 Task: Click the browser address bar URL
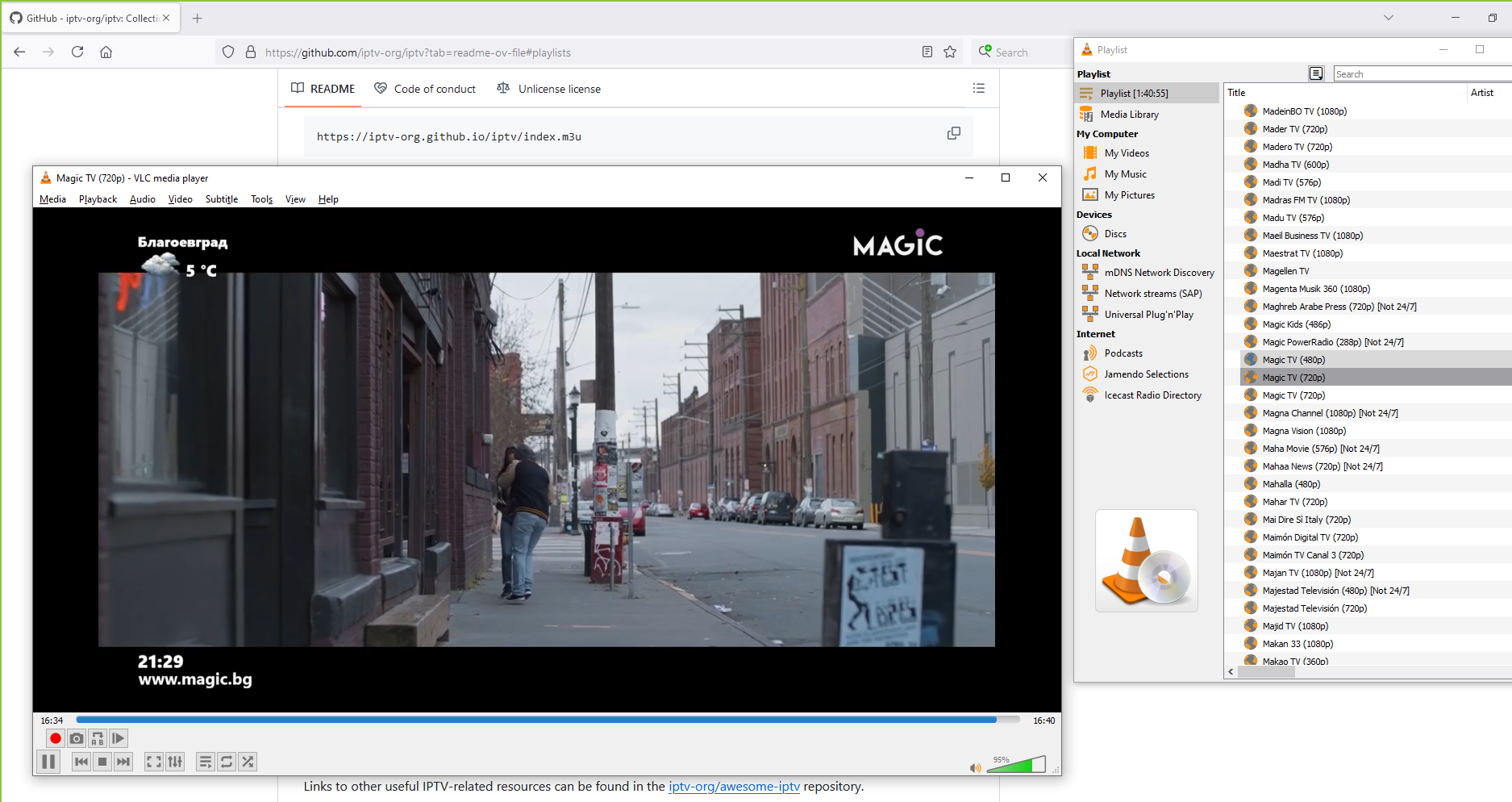click(418, 52)
